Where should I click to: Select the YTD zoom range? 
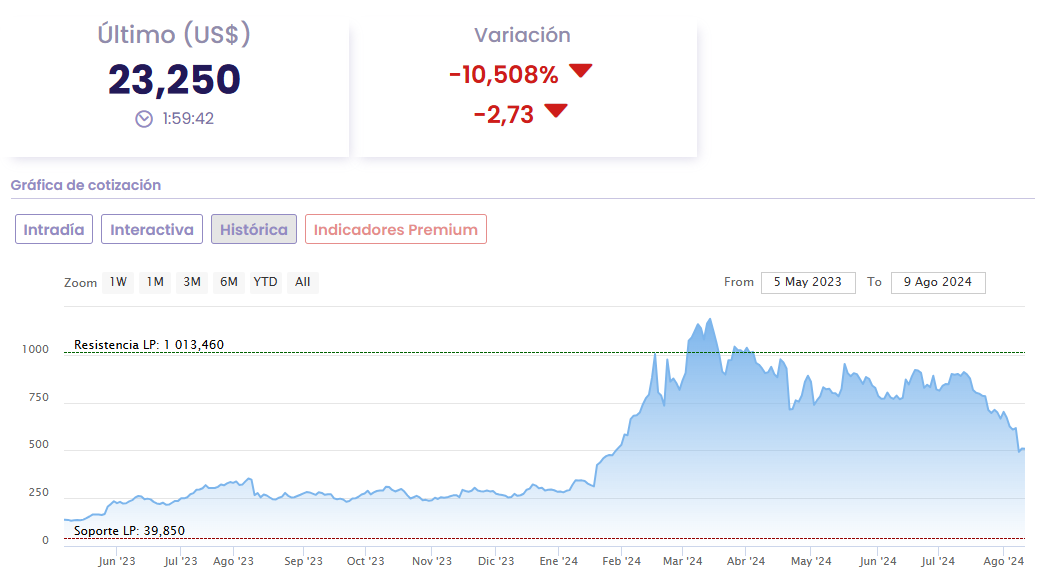pyautogui.click(x=265, y=282)
